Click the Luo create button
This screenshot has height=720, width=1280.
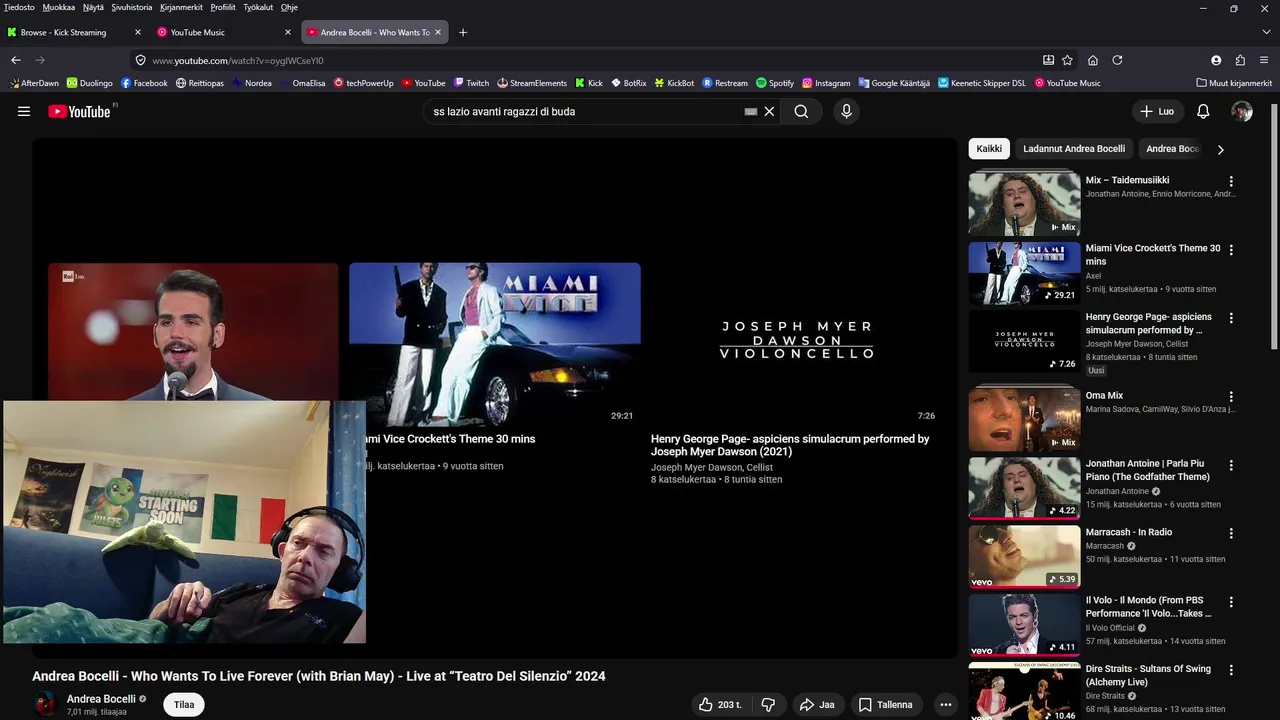pos(1158,111)
